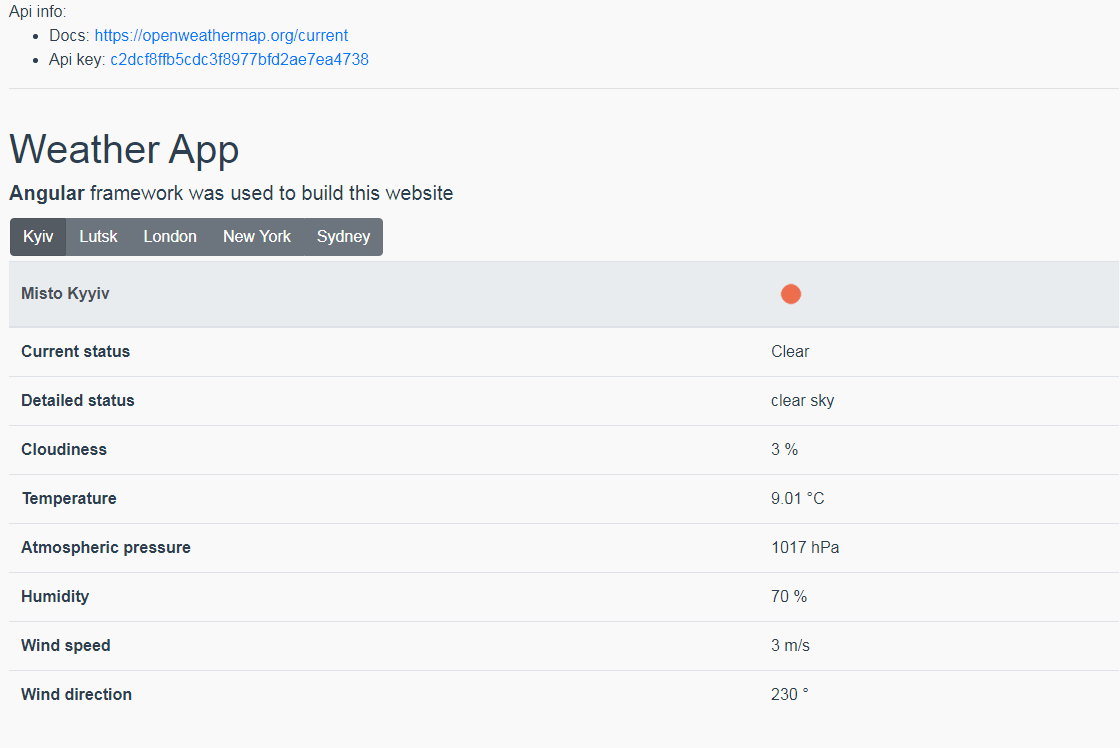
Task: Click the 'Wind direction' row label
Action: 76,694
